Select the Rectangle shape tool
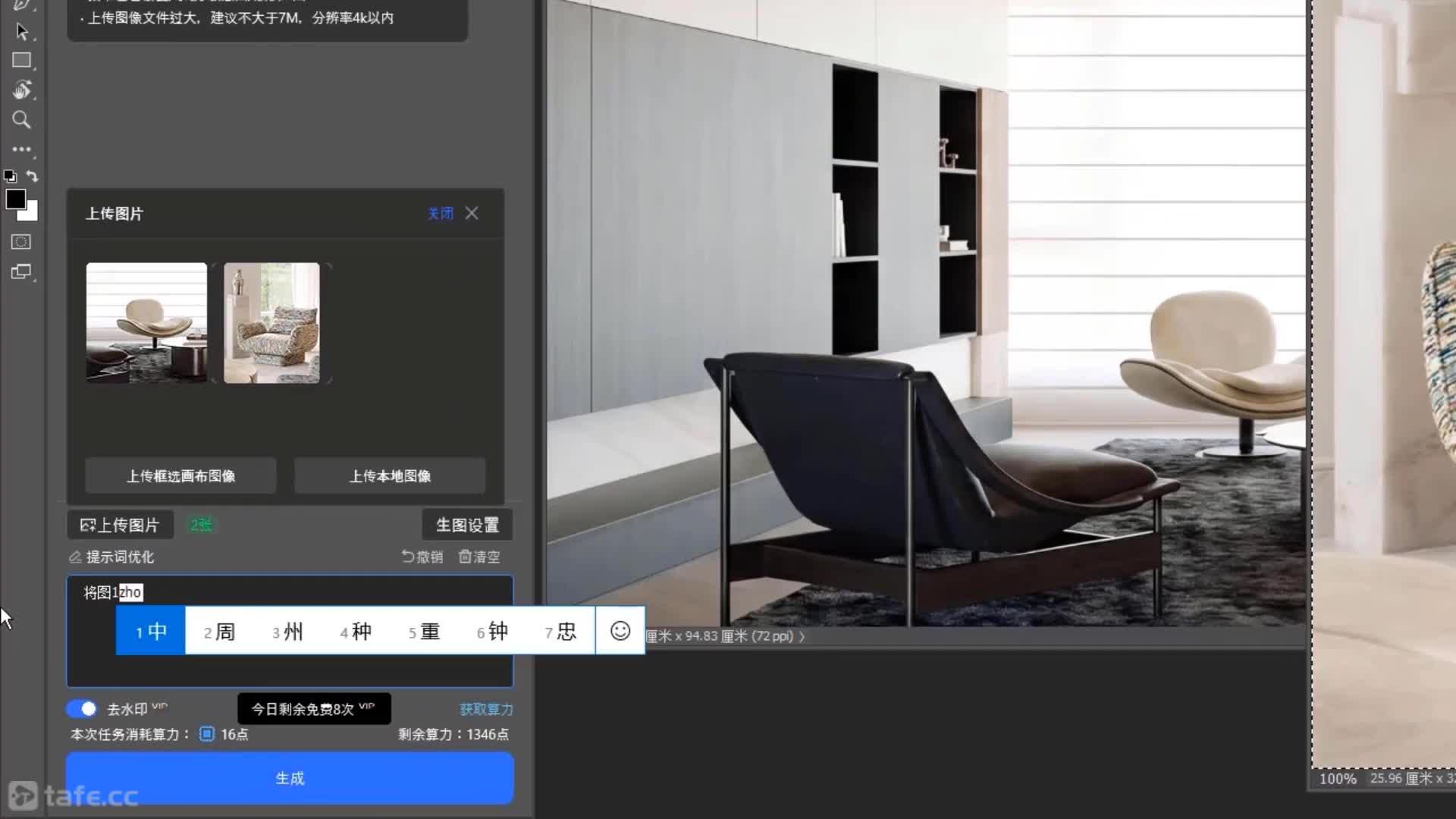Viewport: 1456px width, 819px height. coord(21,61)
